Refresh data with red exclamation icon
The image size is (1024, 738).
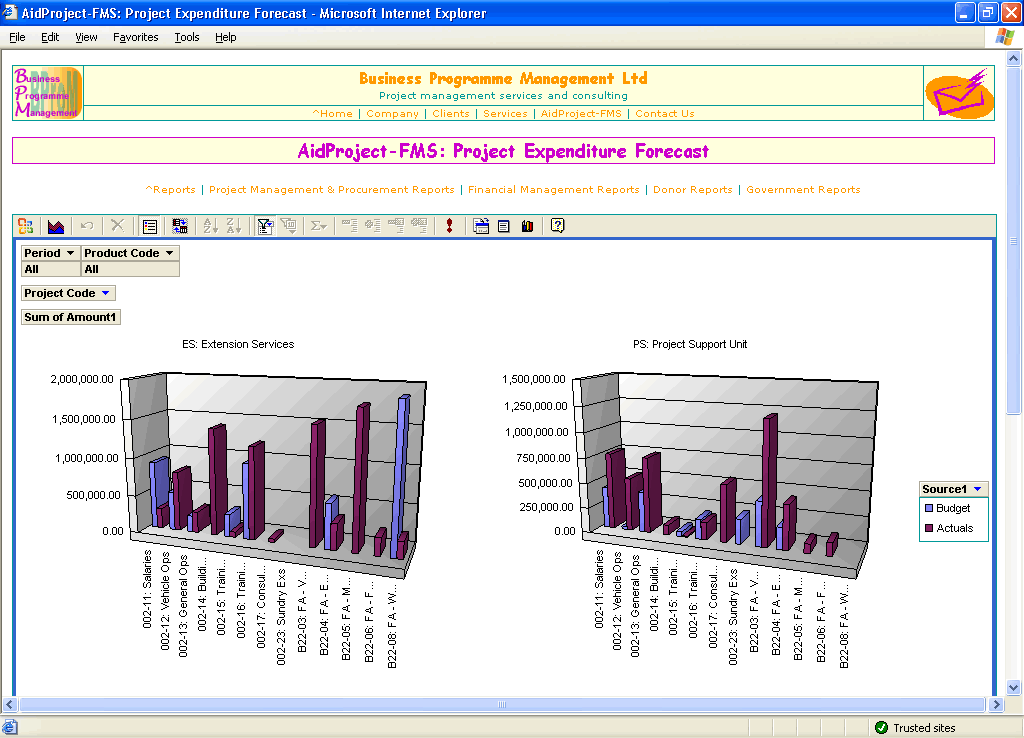[449, 226]
